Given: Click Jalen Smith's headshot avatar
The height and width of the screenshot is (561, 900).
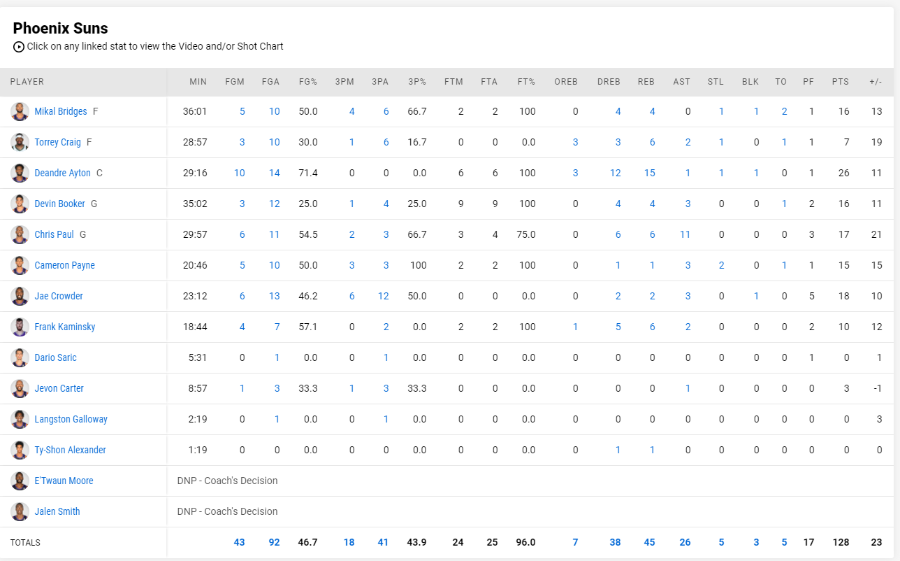Looking at the screenshot, I should (x=20, y=512).
